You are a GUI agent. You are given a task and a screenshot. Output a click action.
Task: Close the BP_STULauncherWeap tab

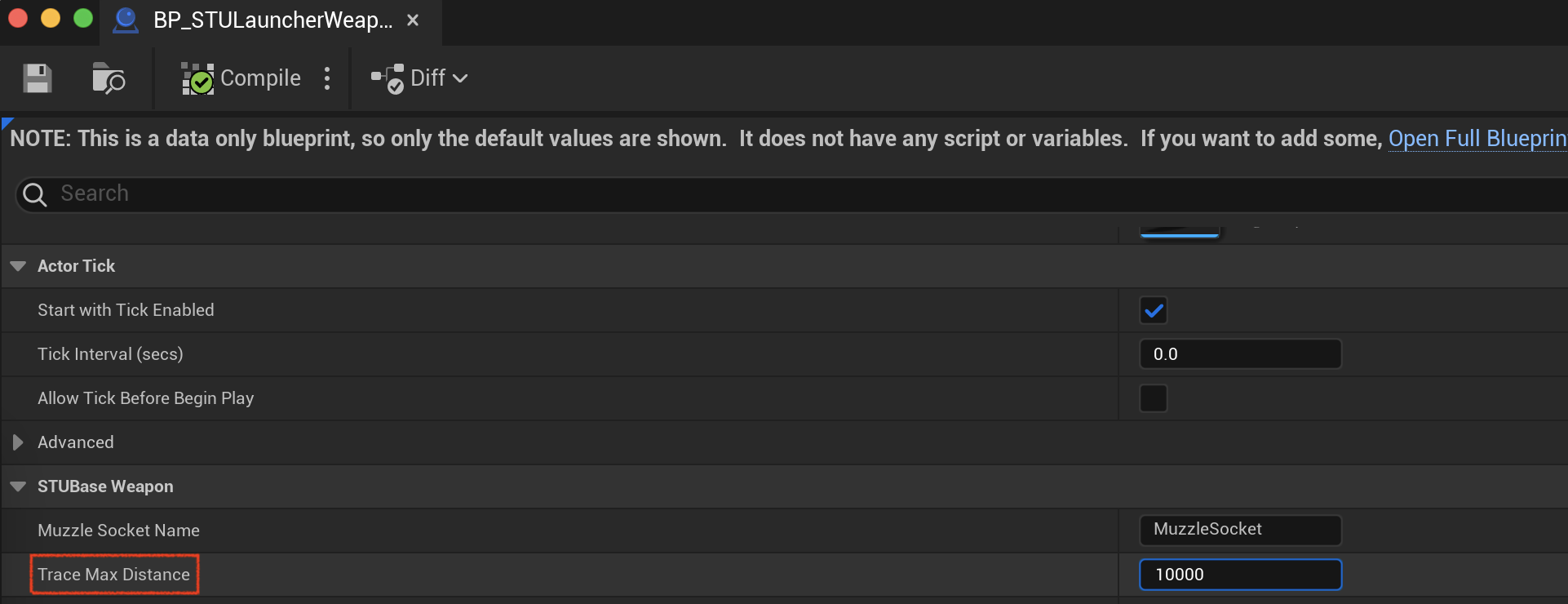[x=413, y=20]
